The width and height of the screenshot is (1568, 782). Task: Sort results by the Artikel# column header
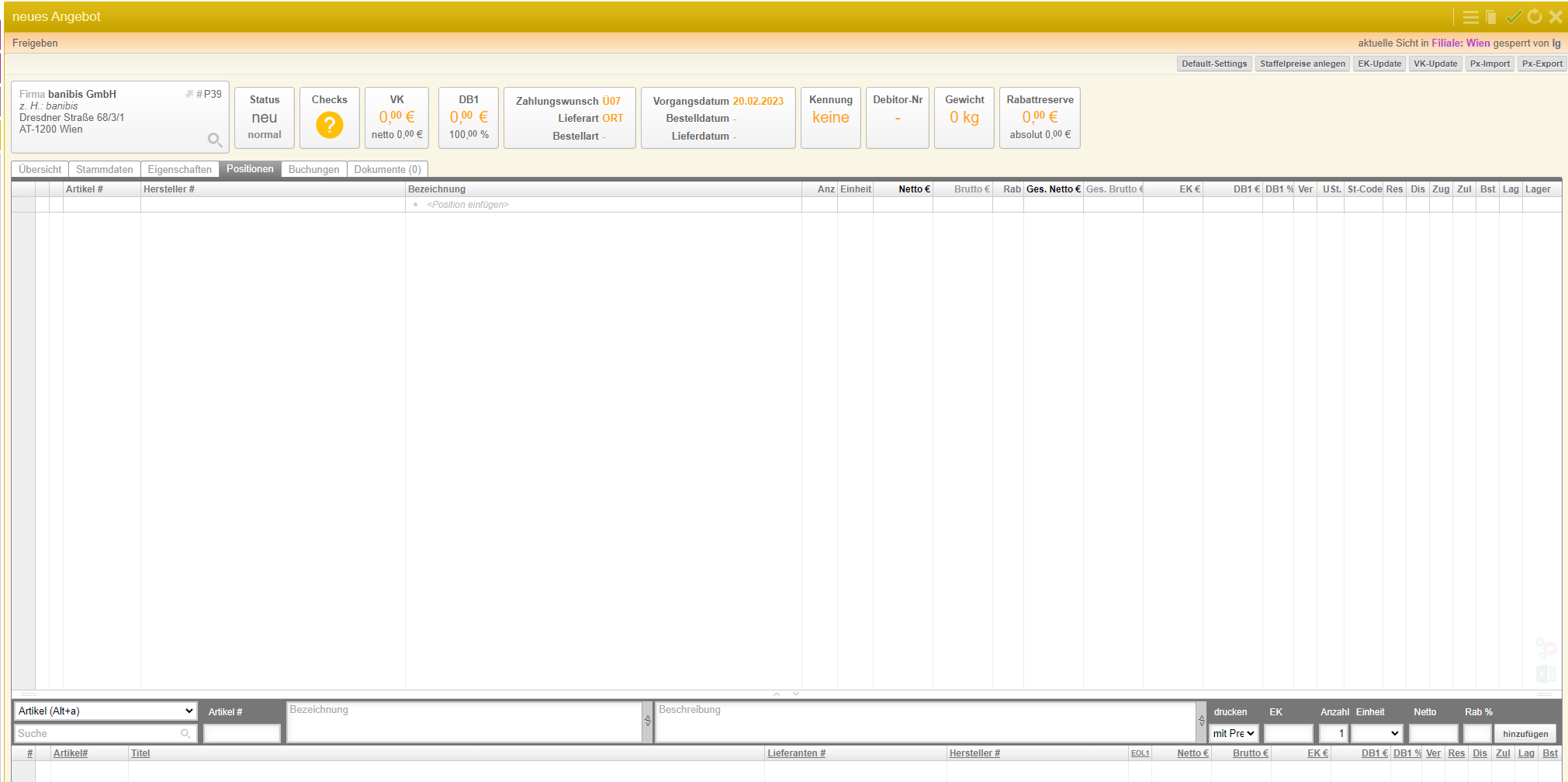[71, 753]
